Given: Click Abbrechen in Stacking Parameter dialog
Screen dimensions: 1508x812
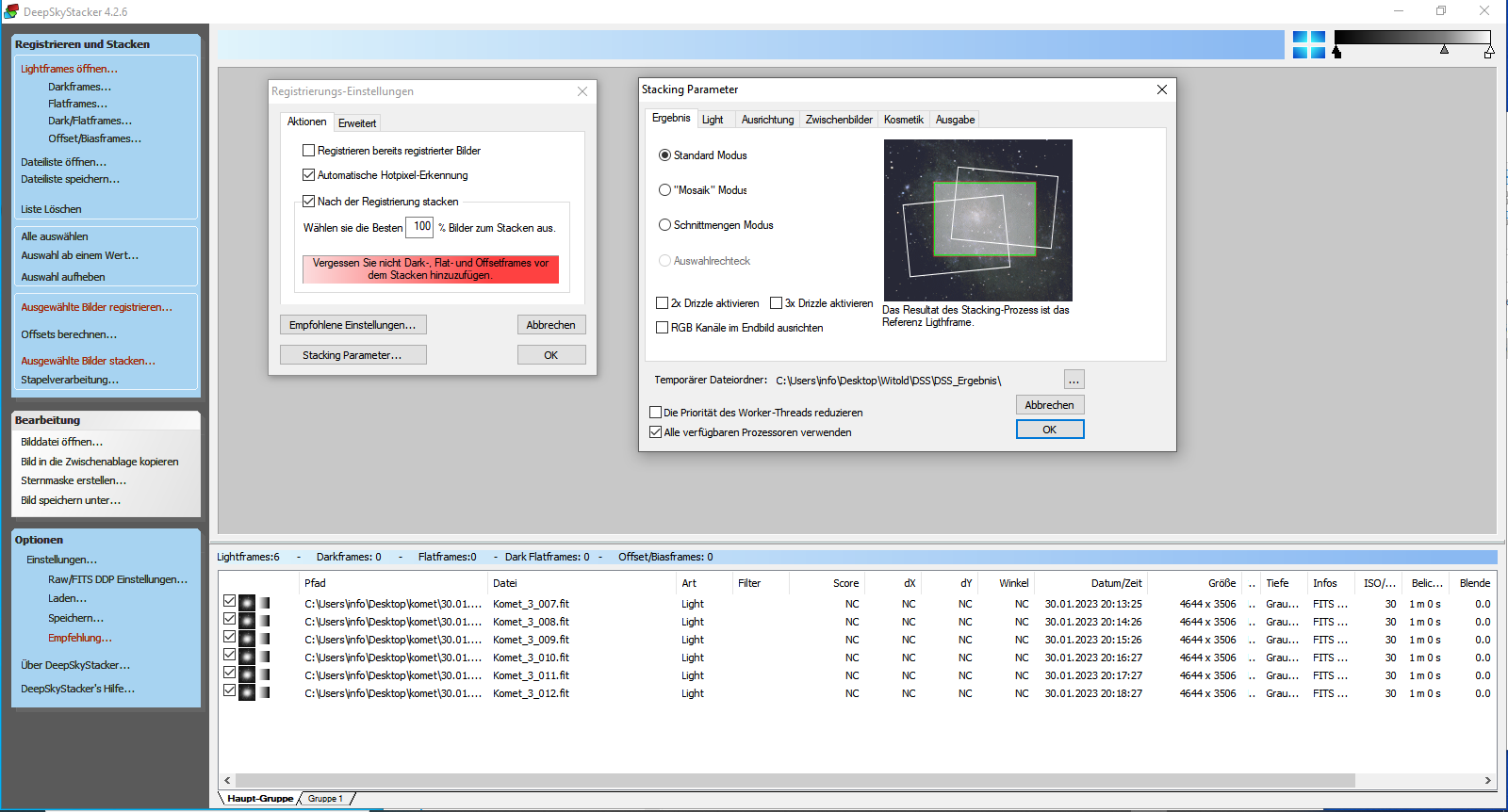Looking at the screenshot, I should (x=1050, y=405).
